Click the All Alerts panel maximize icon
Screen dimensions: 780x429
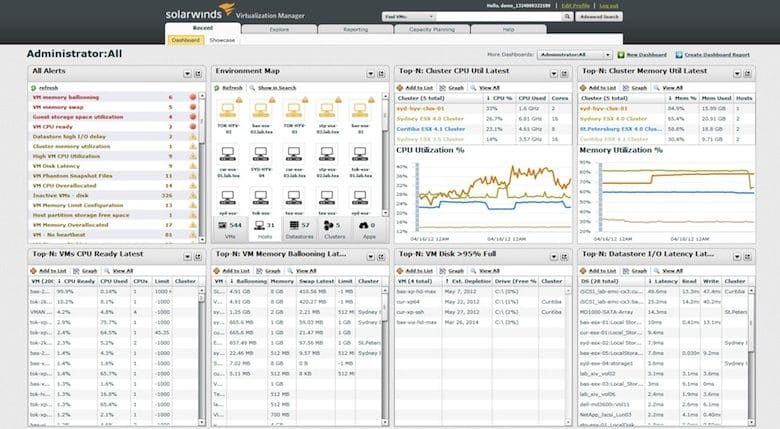(x=198, y=74)
